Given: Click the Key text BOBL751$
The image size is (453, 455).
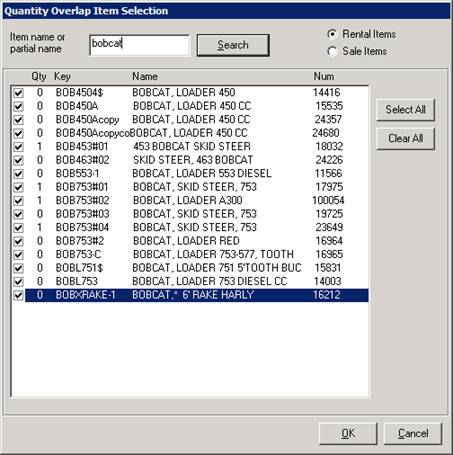Looking at the screenshot, I should 79,268.
